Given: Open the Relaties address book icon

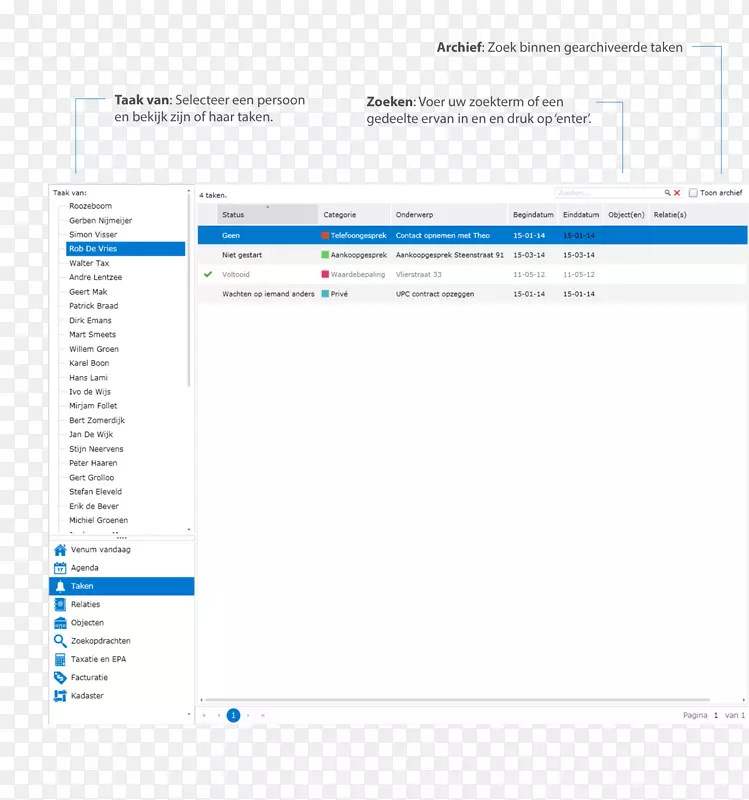Looking at the screenshot, I should click(60, 605).
